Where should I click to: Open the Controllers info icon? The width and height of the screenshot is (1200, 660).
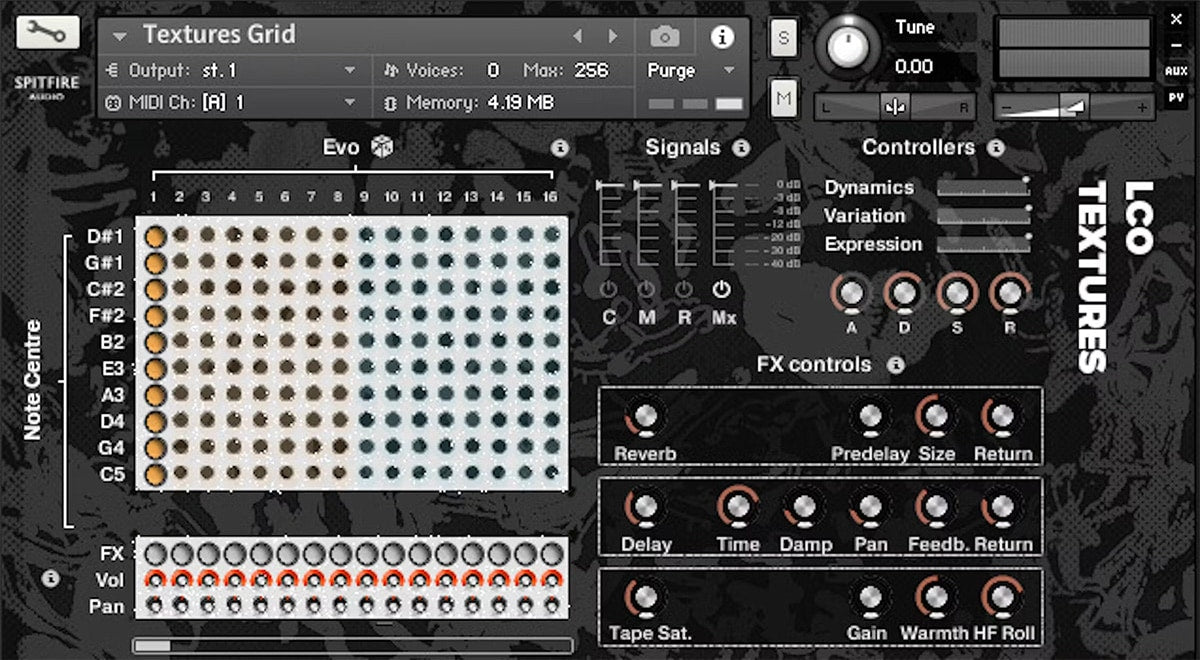995,148
